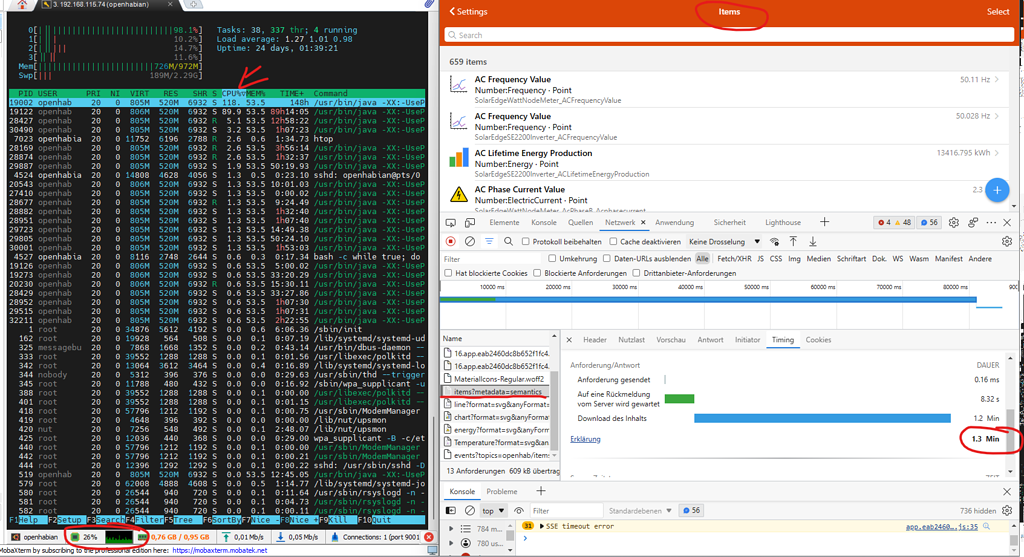Click the green server wait timing bar
This screenshot has width=1024, height=557.
[679, 398]
